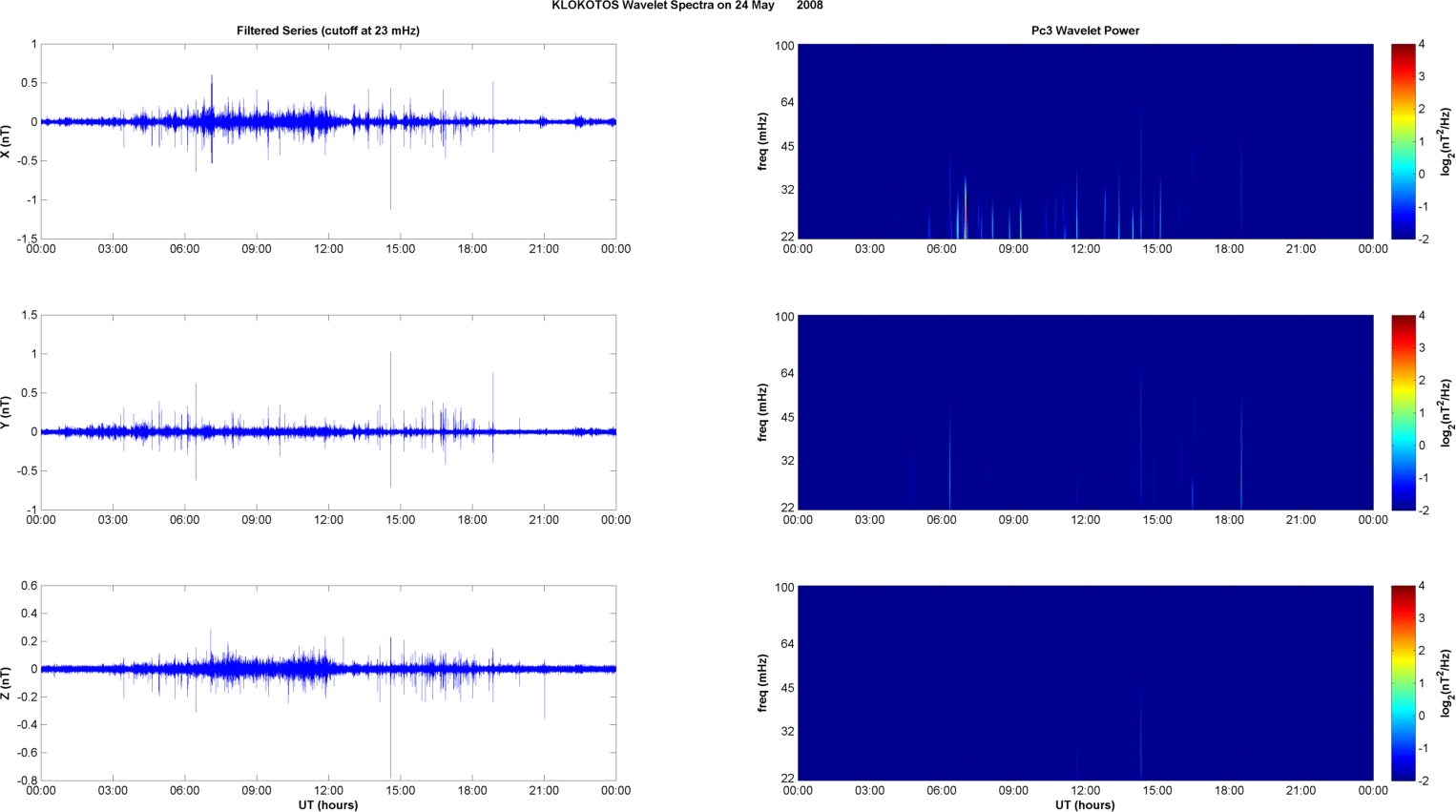Click the top wavelet power spectrogram

(x=1085, y=141)
